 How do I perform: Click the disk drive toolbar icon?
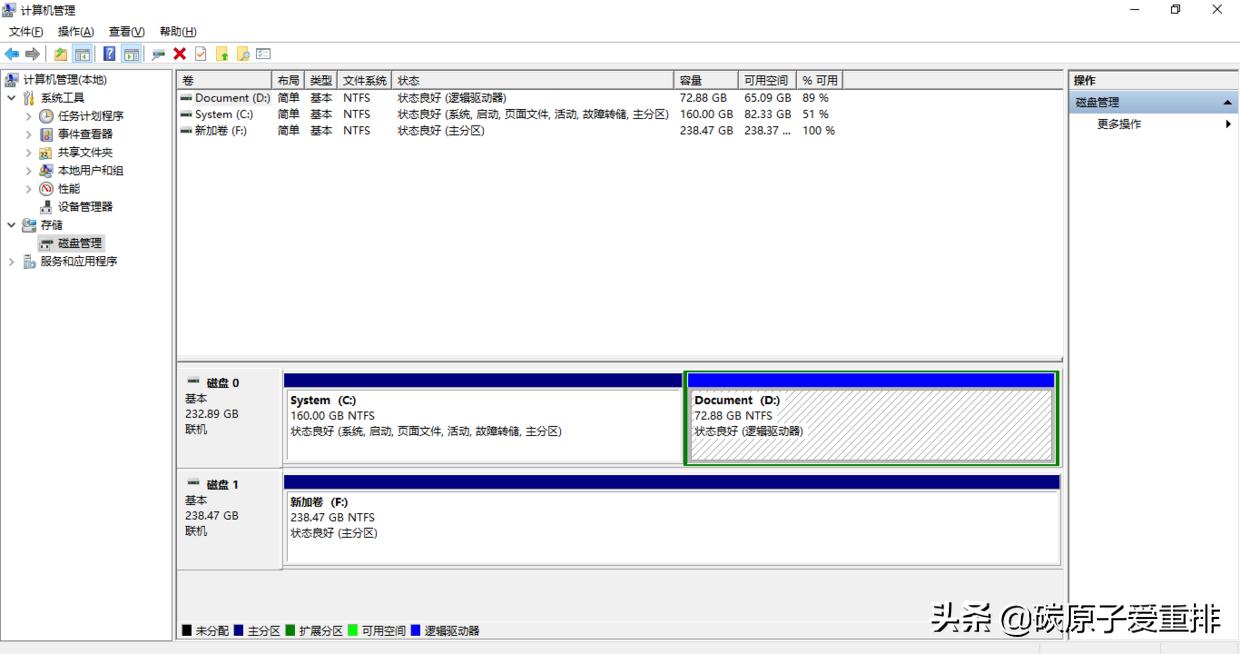click(x=158, y=54)
